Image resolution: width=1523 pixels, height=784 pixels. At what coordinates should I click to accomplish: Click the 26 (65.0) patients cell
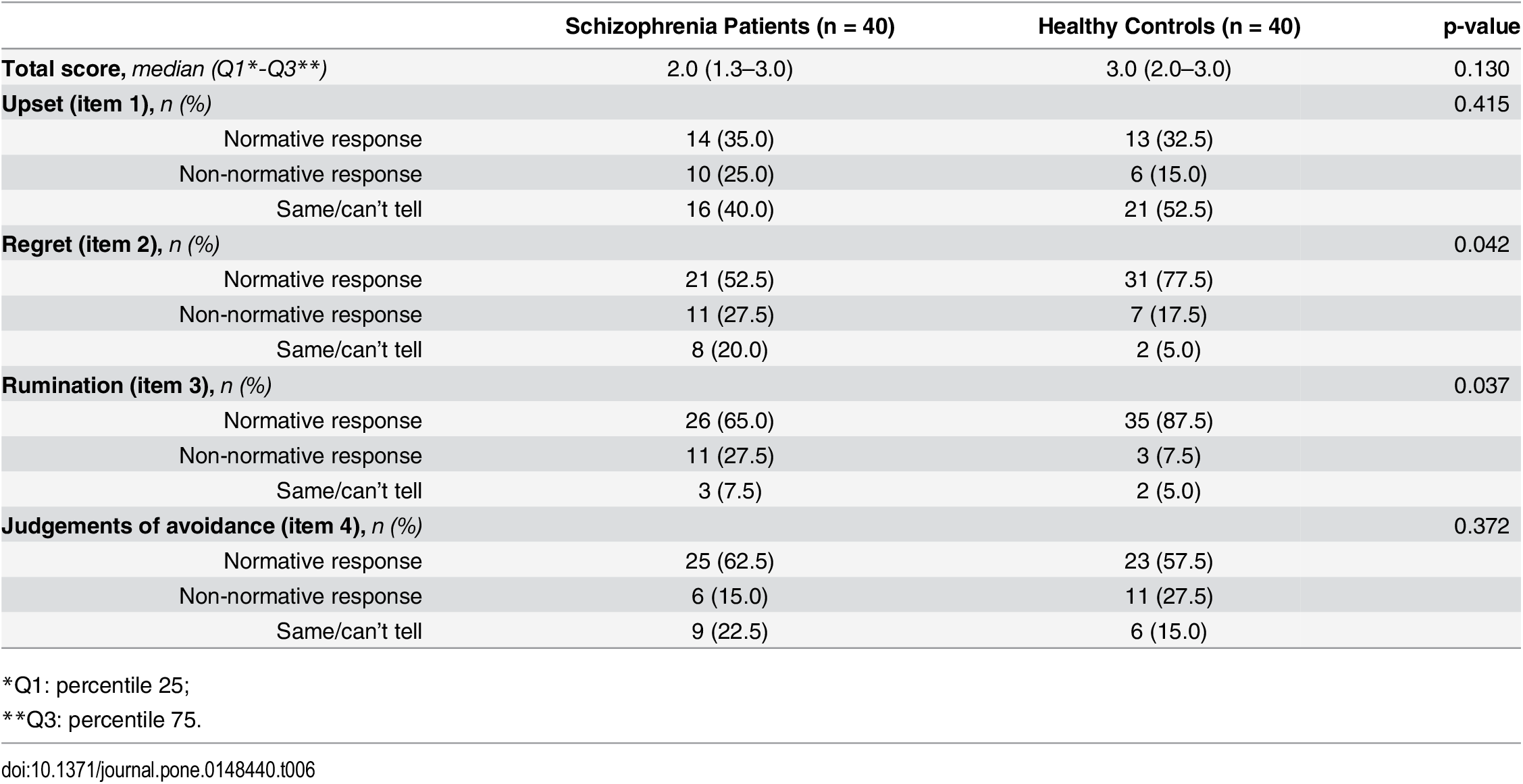click(x=729, y=421)
